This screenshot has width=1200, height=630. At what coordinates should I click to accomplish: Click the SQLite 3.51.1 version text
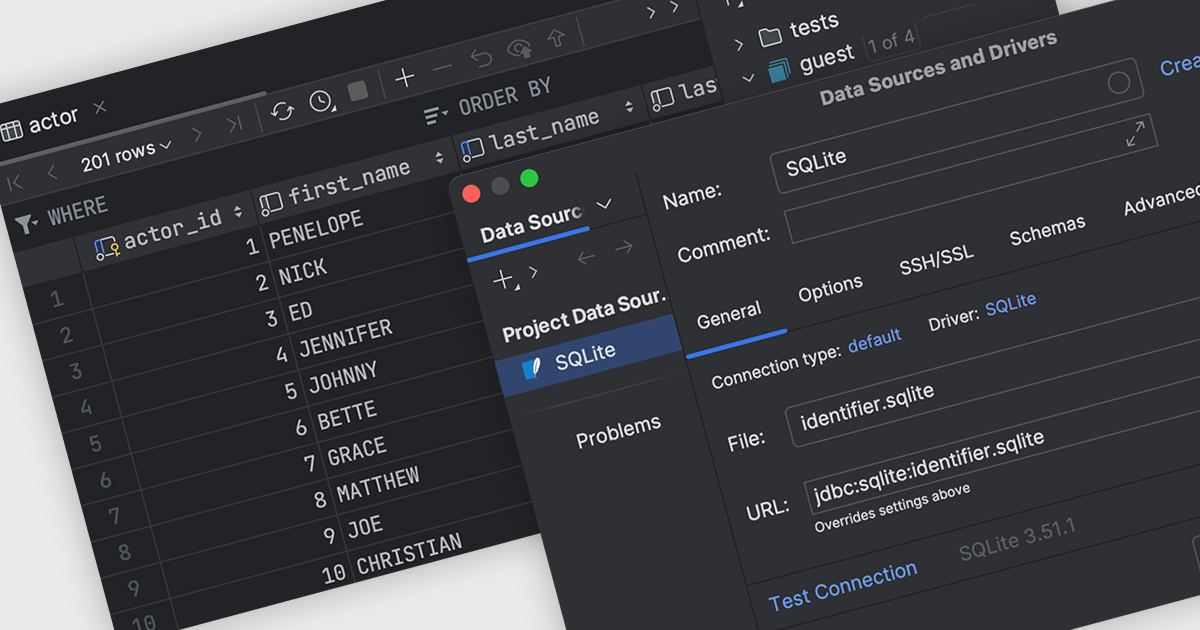[x=1017, y=541]
